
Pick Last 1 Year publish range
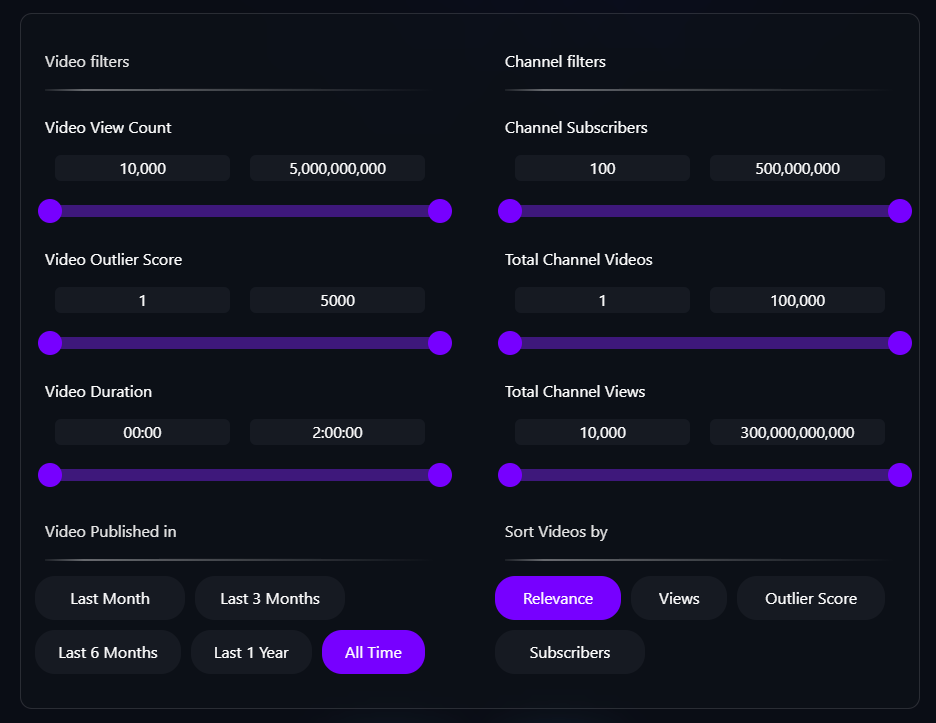[251, 652]
